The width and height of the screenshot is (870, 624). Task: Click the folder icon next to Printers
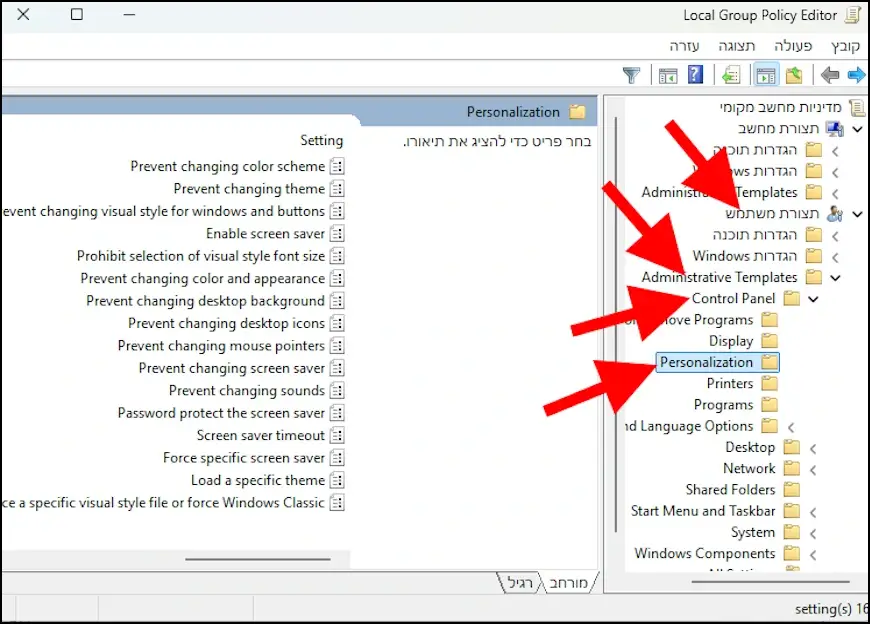point(770,383)
